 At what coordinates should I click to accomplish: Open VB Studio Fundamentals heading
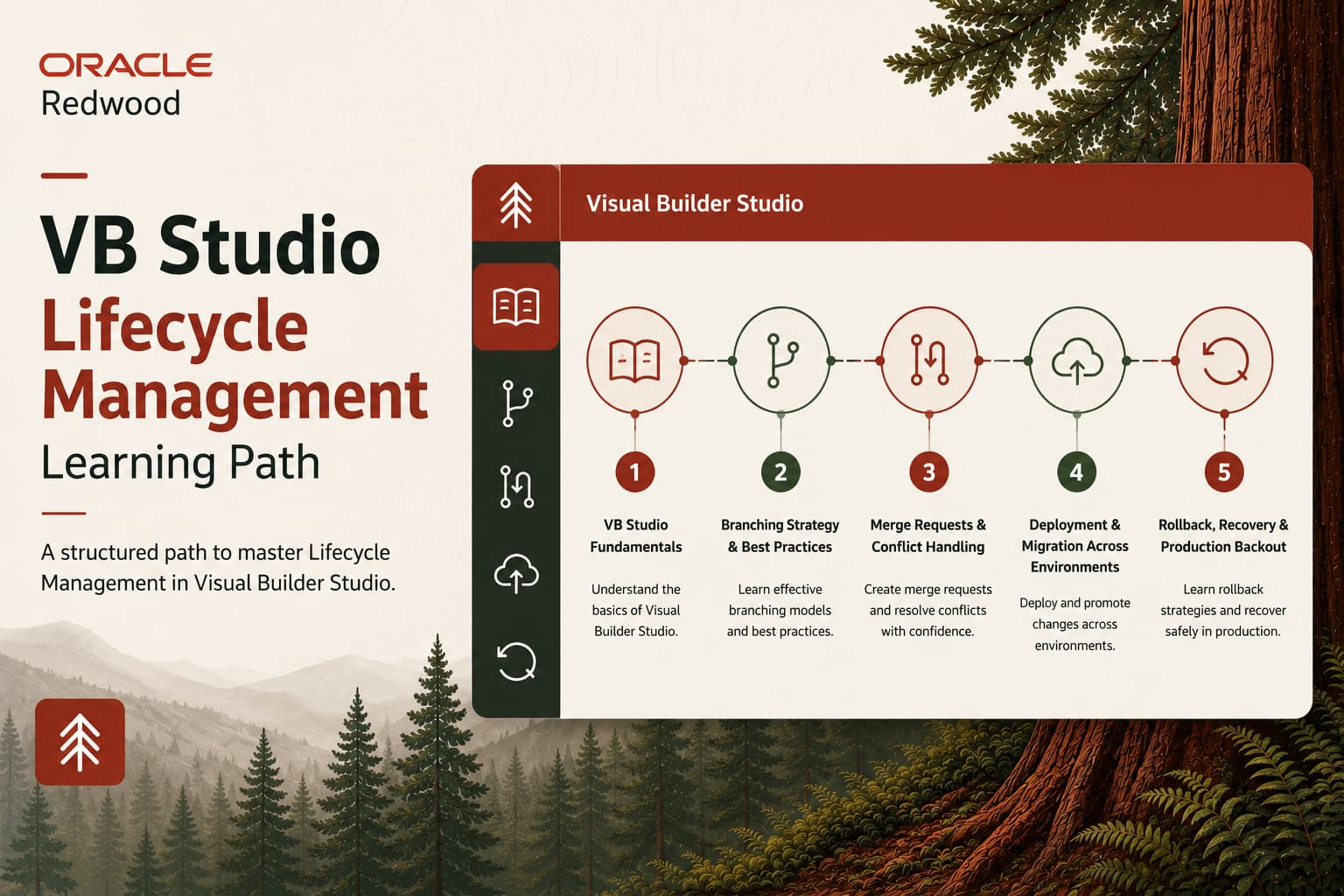636,535
